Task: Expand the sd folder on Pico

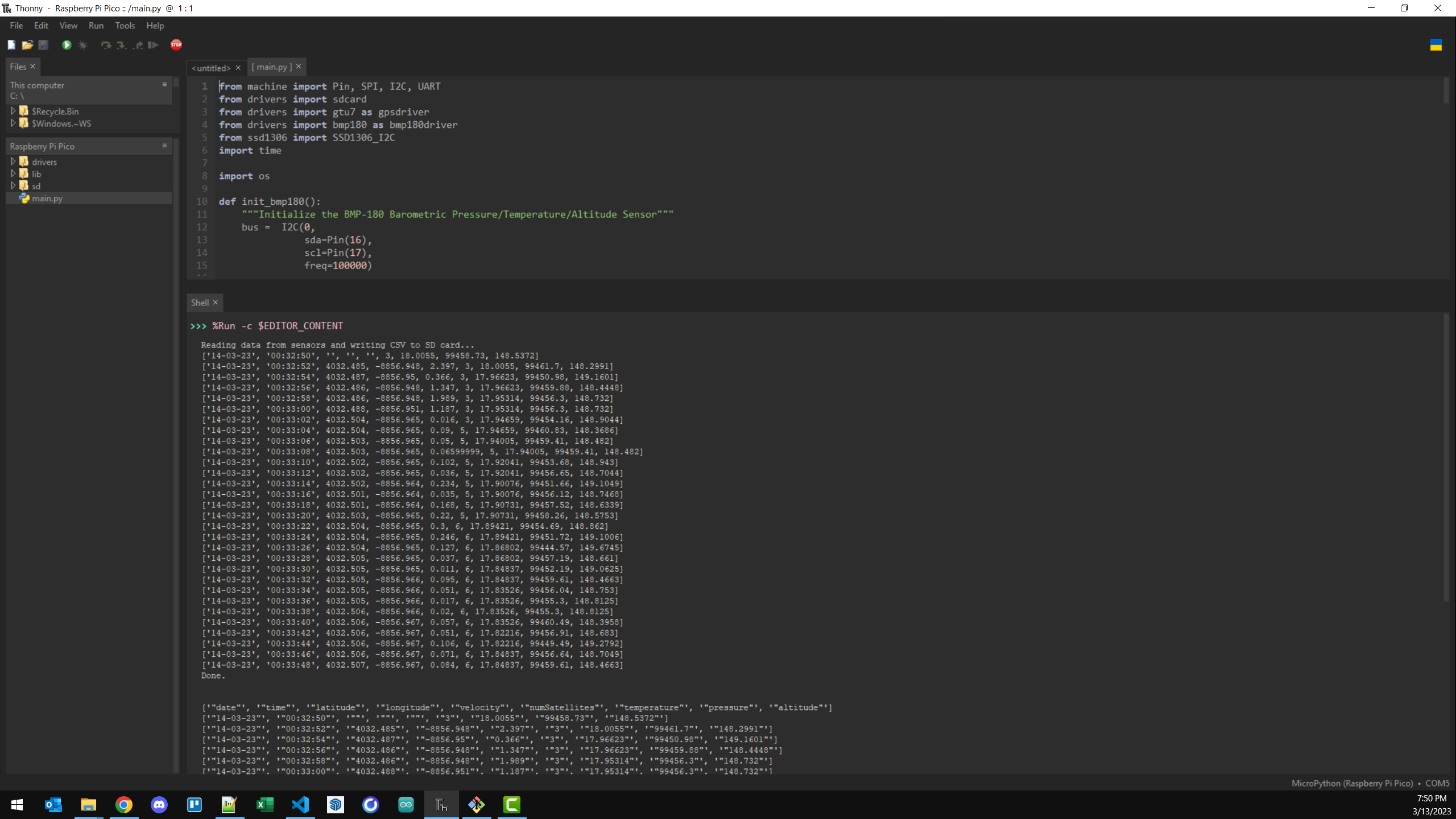Action: pyautogui.click(x=13, y=185)
